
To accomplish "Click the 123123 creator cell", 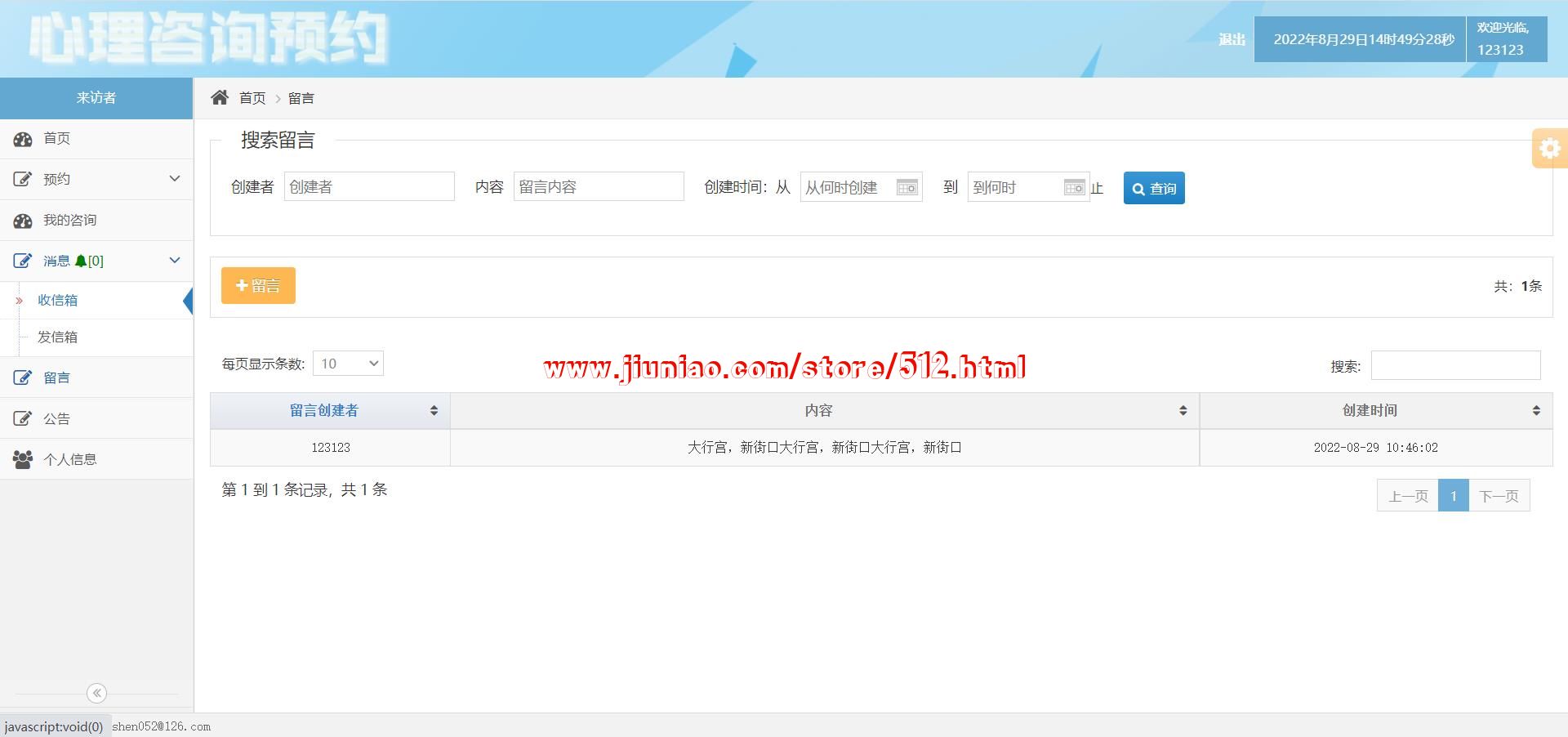I will (x=331, y=448).
